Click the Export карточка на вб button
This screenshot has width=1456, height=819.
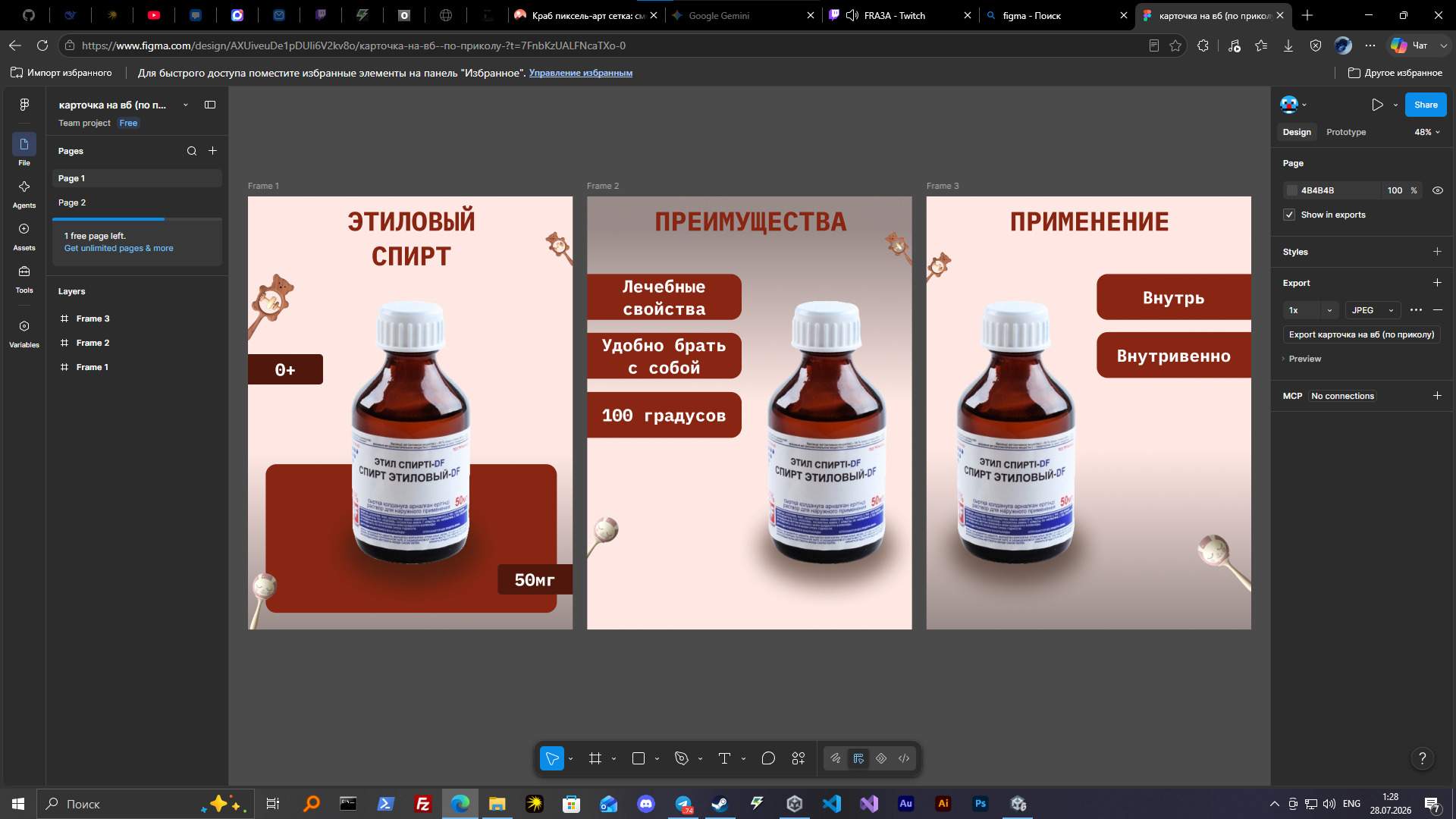tap(1361, 334)
